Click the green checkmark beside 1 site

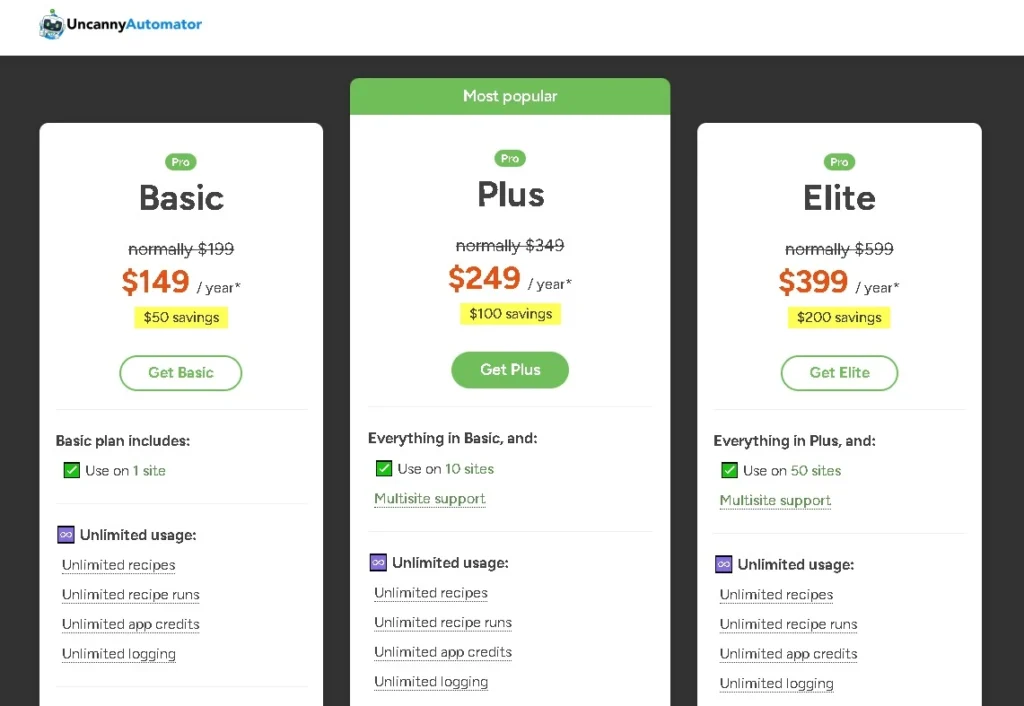[72, 470]
